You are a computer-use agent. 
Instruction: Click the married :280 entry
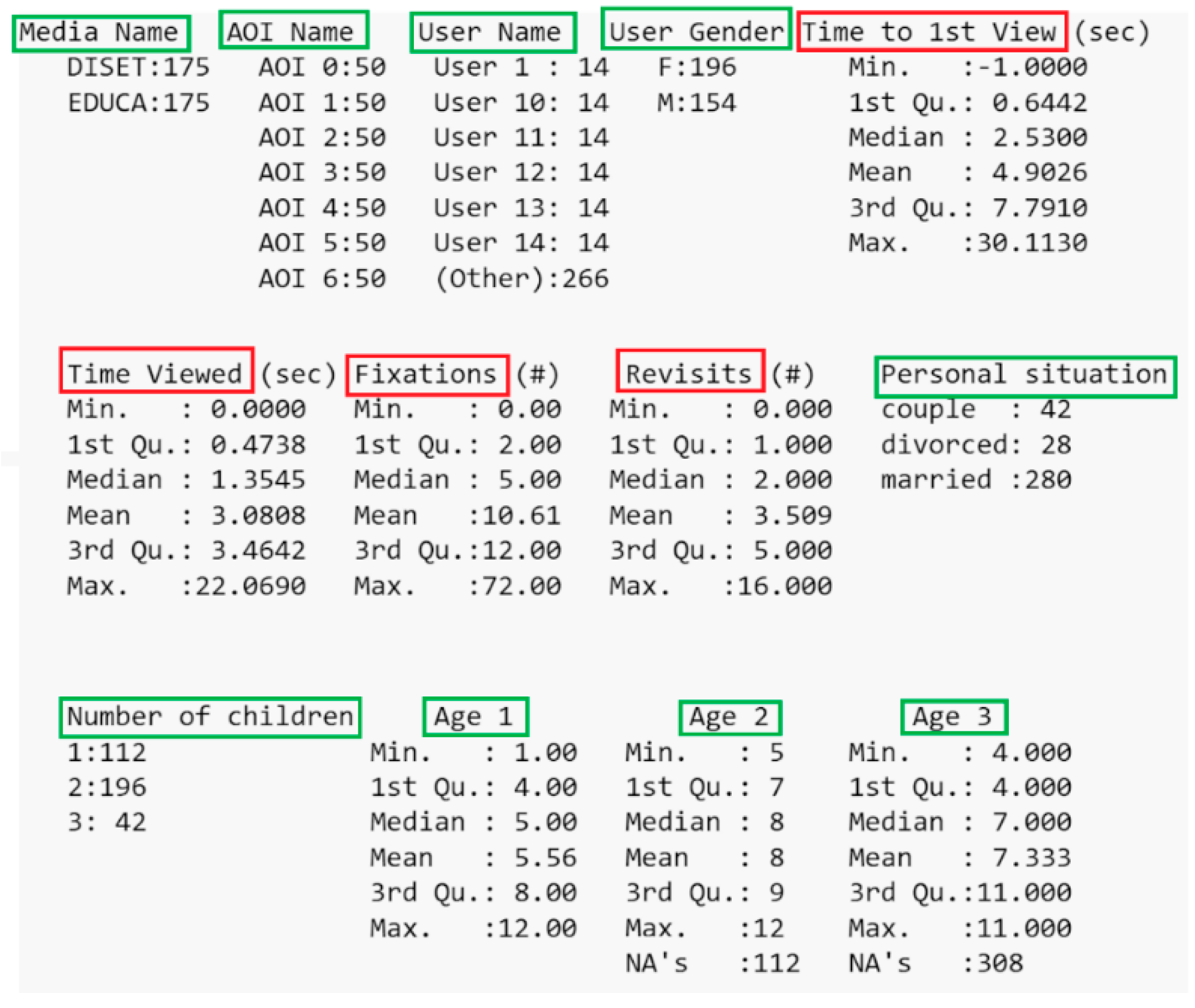pyautogui.click(x=975, y=480)
